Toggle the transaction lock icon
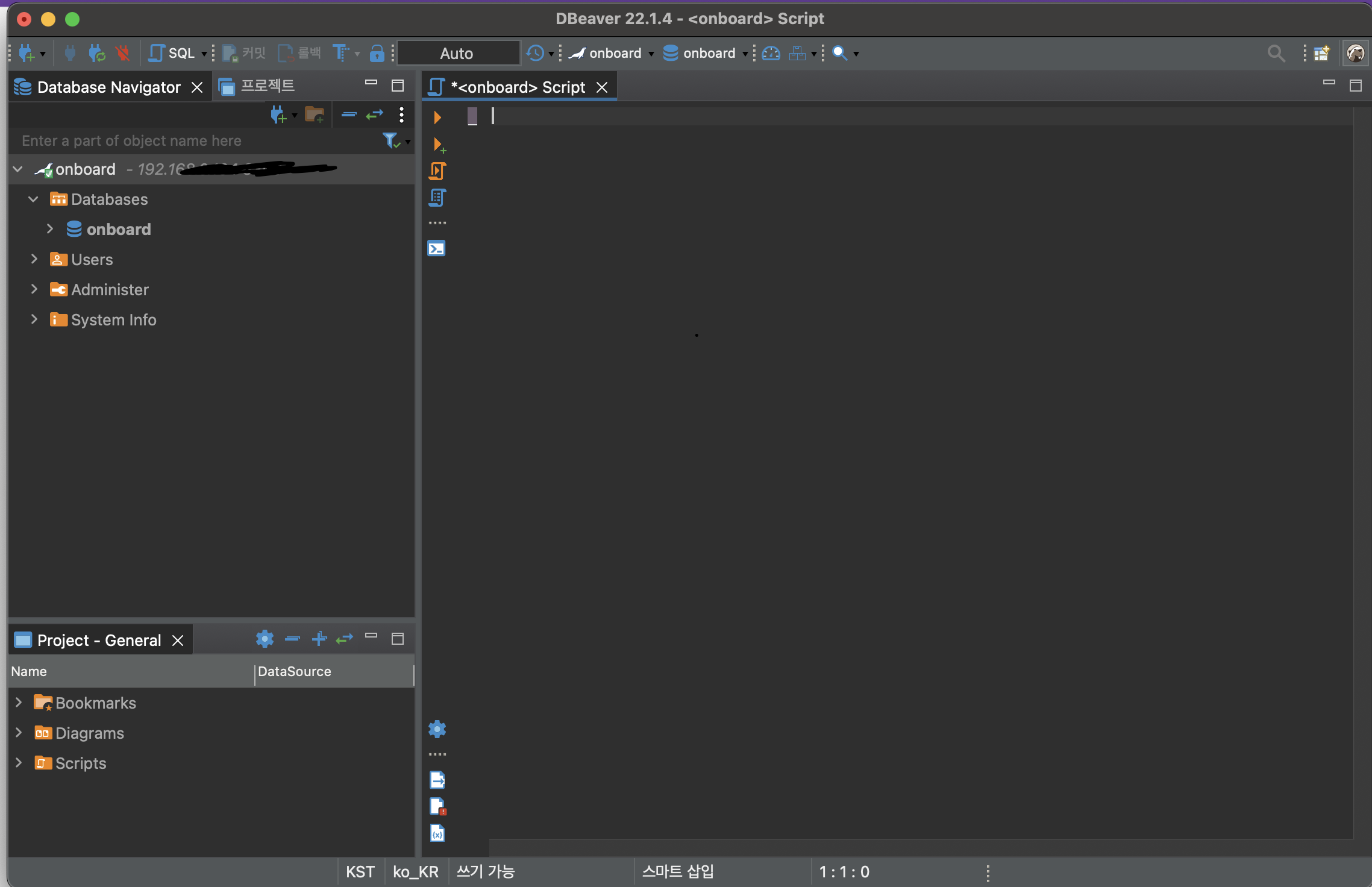 [377, 53]
